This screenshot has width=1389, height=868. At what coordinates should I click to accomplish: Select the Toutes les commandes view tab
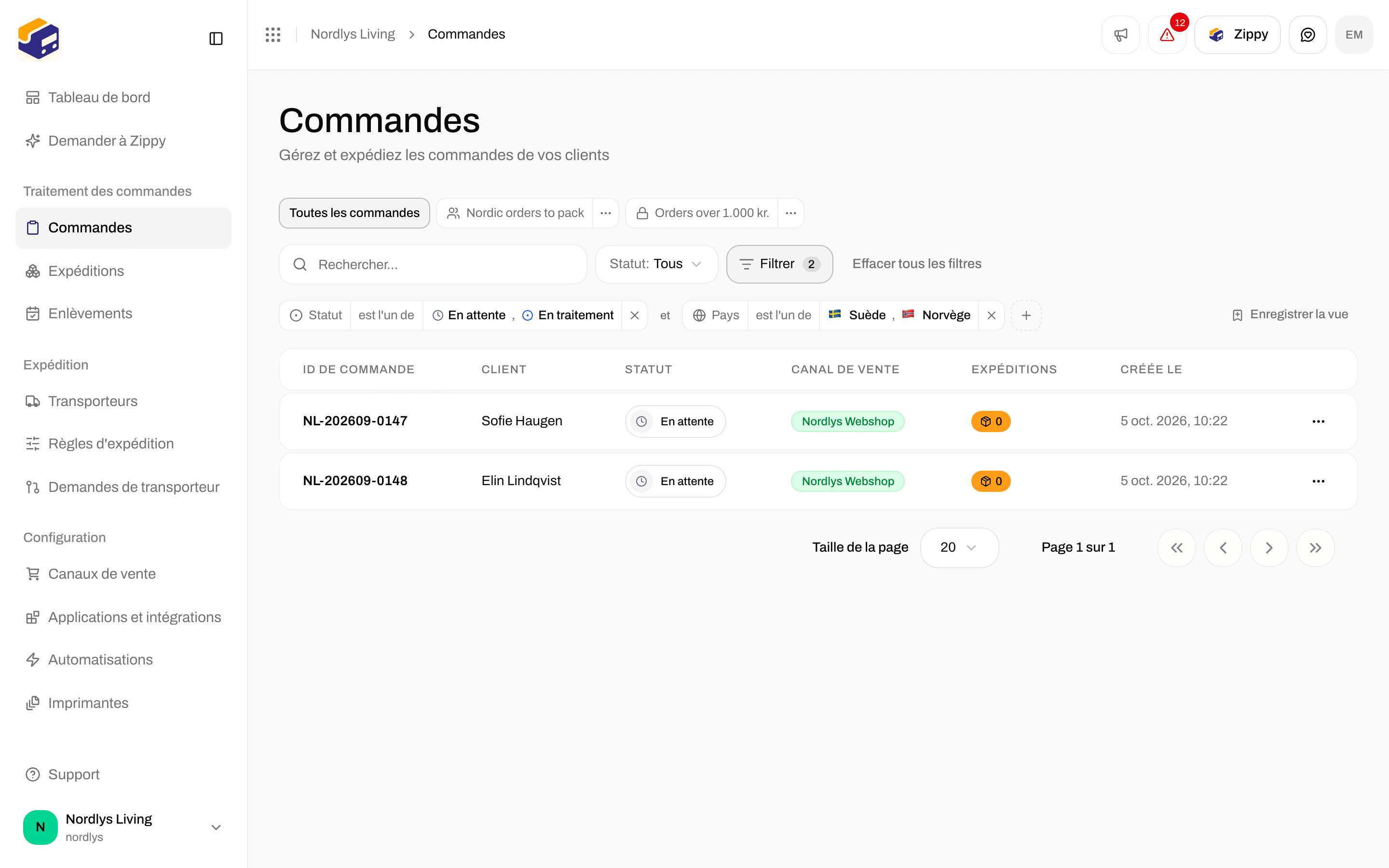[x=354, y=213]
